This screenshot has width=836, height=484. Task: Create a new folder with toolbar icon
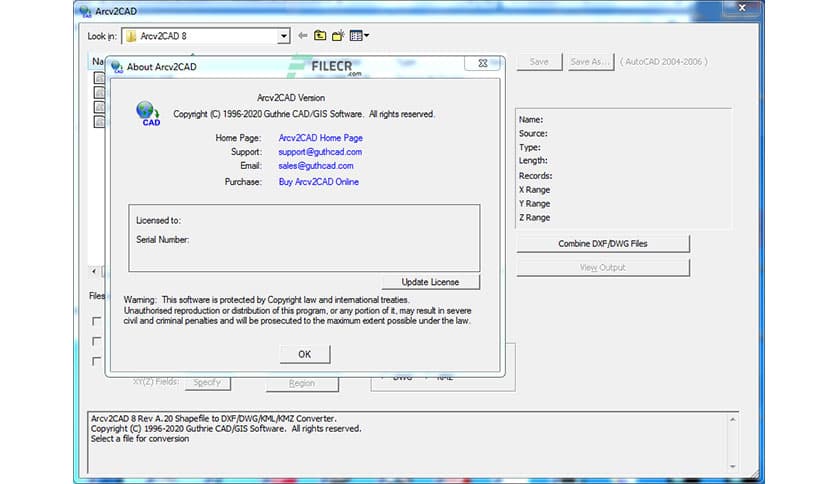click(338, 36)
